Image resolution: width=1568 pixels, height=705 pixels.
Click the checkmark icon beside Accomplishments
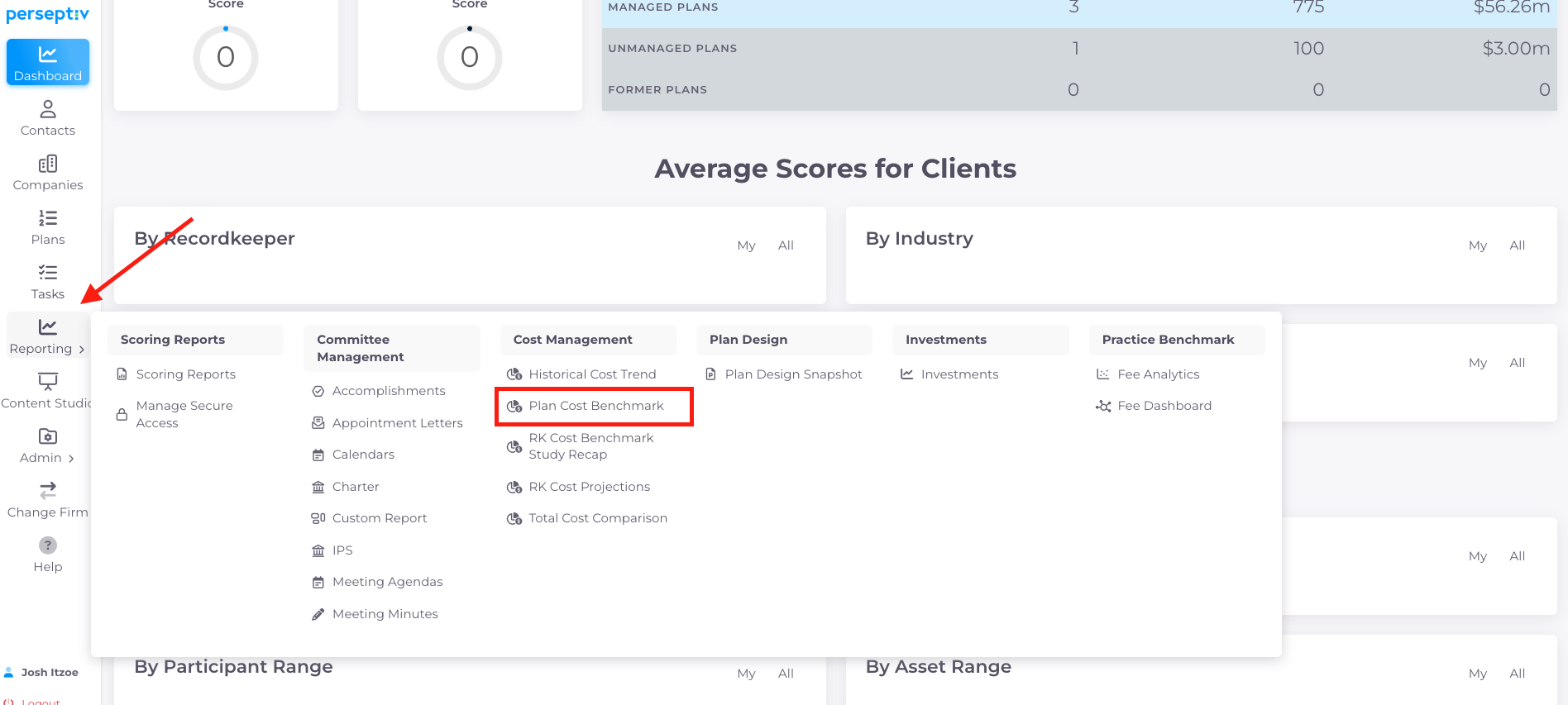click(318, 391)
